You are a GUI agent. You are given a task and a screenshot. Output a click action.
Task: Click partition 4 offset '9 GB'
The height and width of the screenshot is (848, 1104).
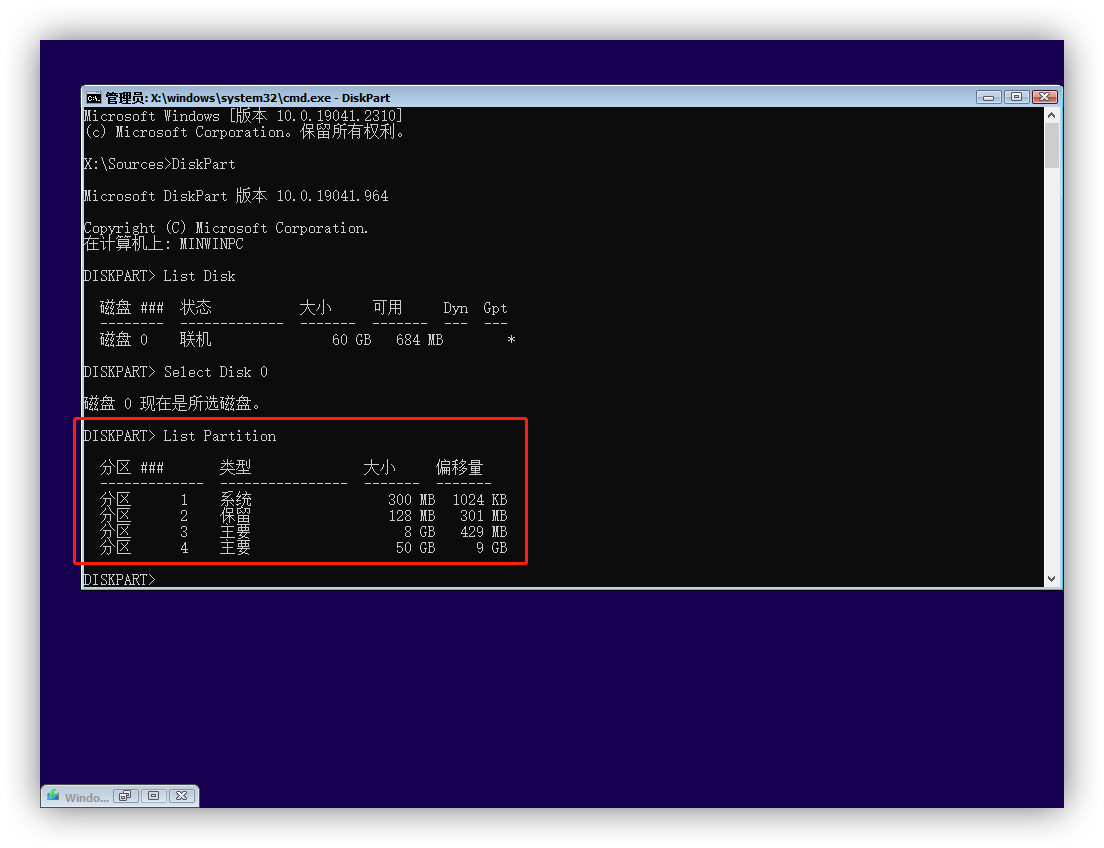tap(491, 548)
